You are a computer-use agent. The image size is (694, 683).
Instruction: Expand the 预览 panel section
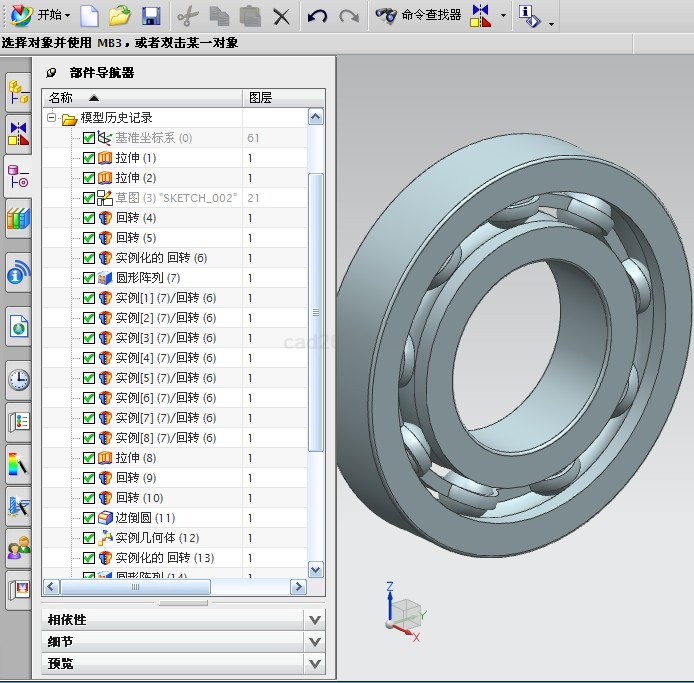coord(315,664)
